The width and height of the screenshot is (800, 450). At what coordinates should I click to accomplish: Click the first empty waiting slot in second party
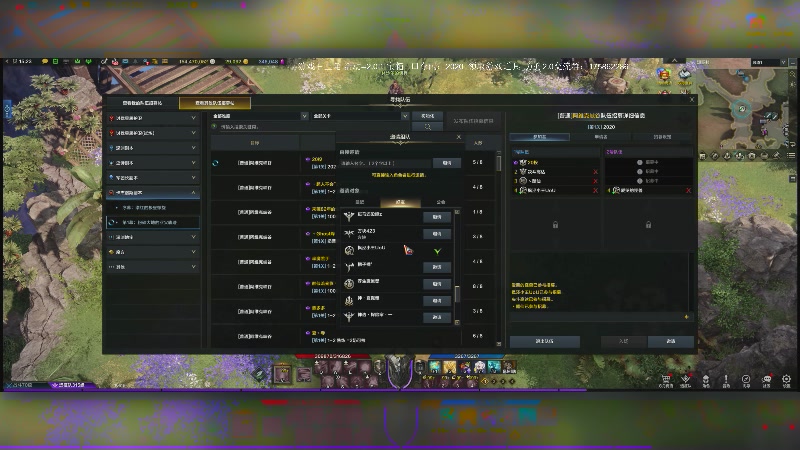[x=648, y=162]
